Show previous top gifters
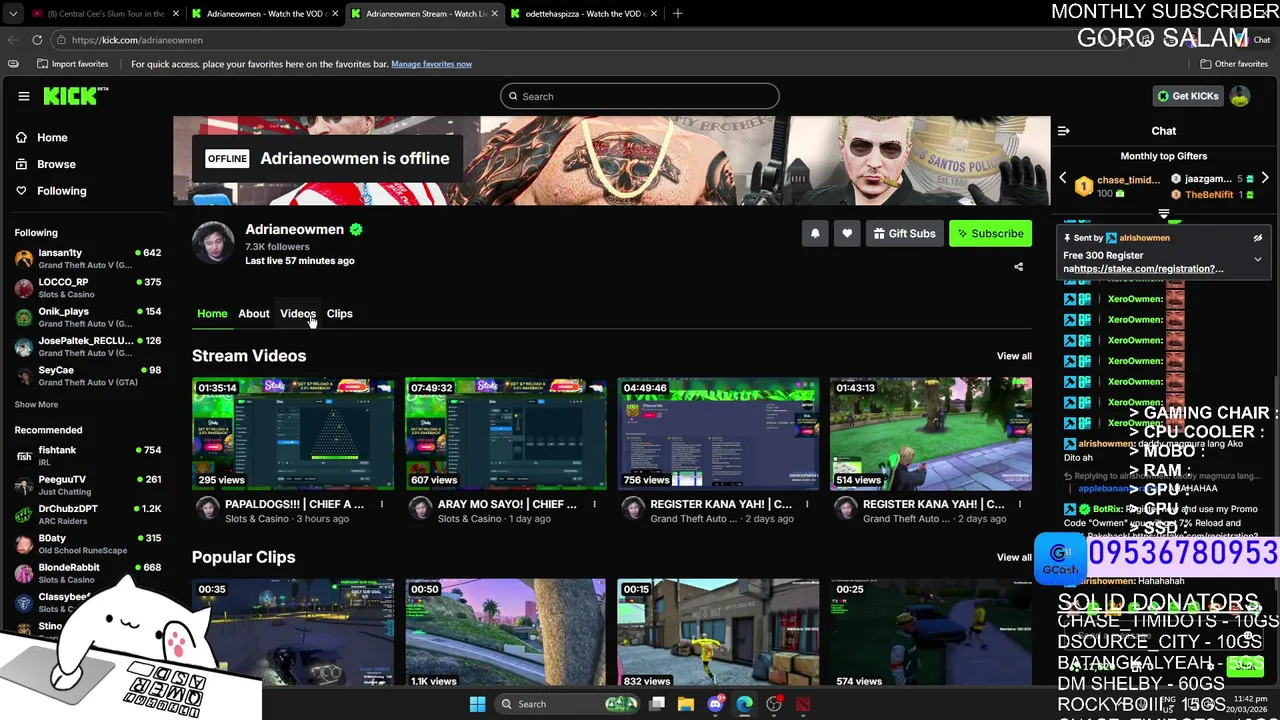This screenshot has width=1280, height=720. (1063, 178)
